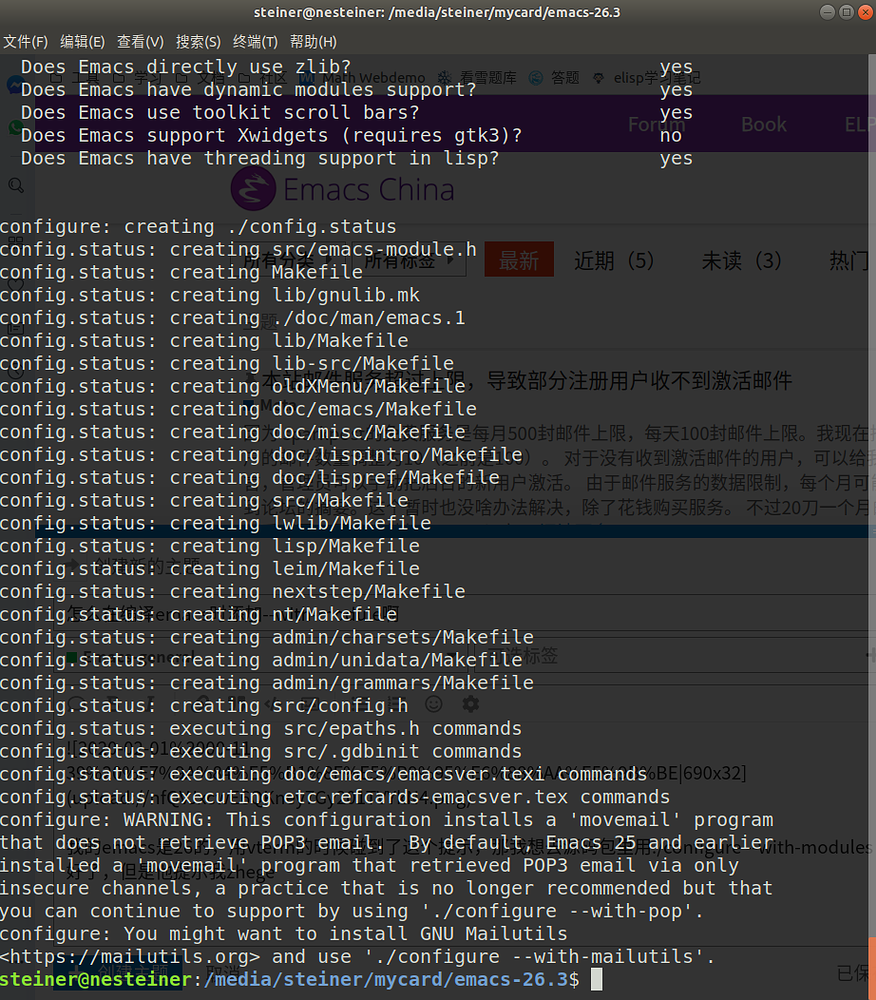The height and width of the screenshot is (1000, 876).
Task: Click the './configure --with-pop' text
Action: [557, 912]
